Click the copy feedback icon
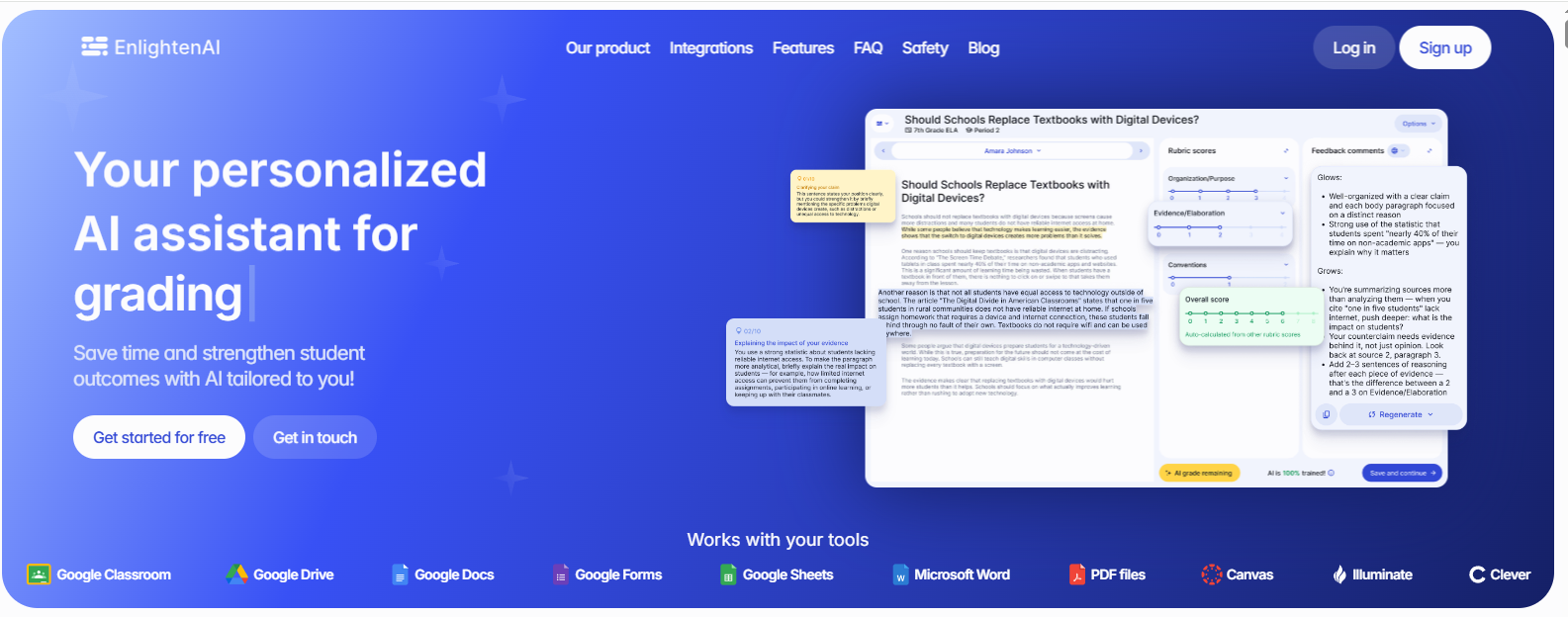 click(x=1326, y=414)
